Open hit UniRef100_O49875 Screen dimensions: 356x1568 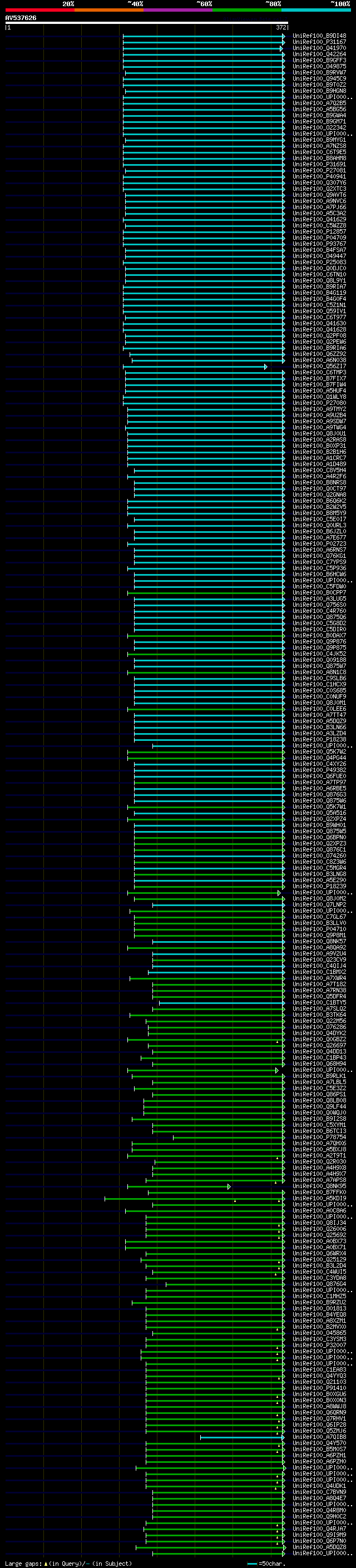[319, 66]
